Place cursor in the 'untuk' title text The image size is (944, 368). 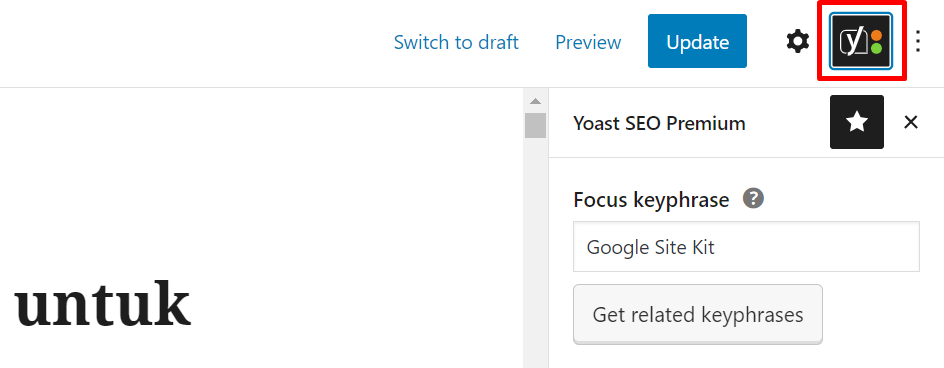102,303
